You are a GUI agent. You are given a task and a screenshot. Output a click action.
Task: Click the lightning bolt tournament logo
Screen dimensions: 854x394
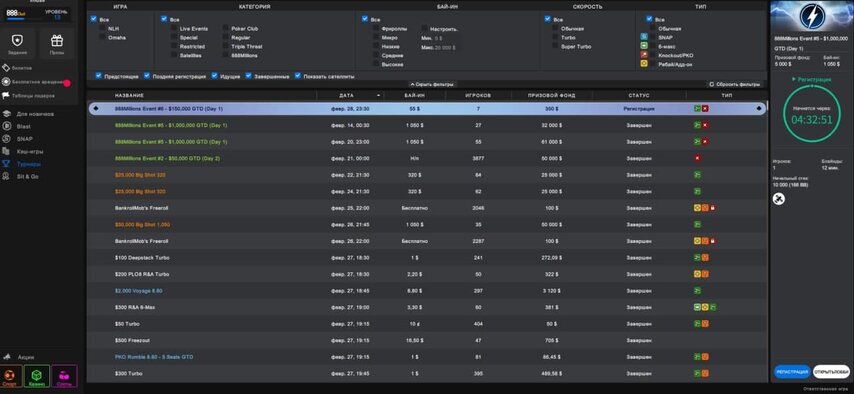pyautogui.click(x=812, y=16)
